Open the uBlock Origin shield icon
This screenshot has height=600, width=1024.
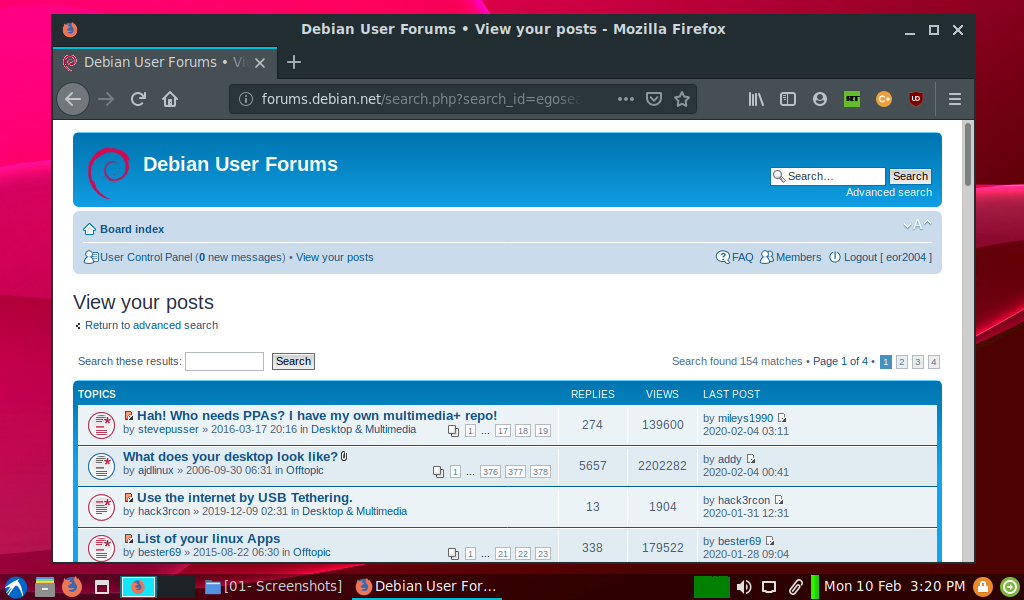coord(916,99)
